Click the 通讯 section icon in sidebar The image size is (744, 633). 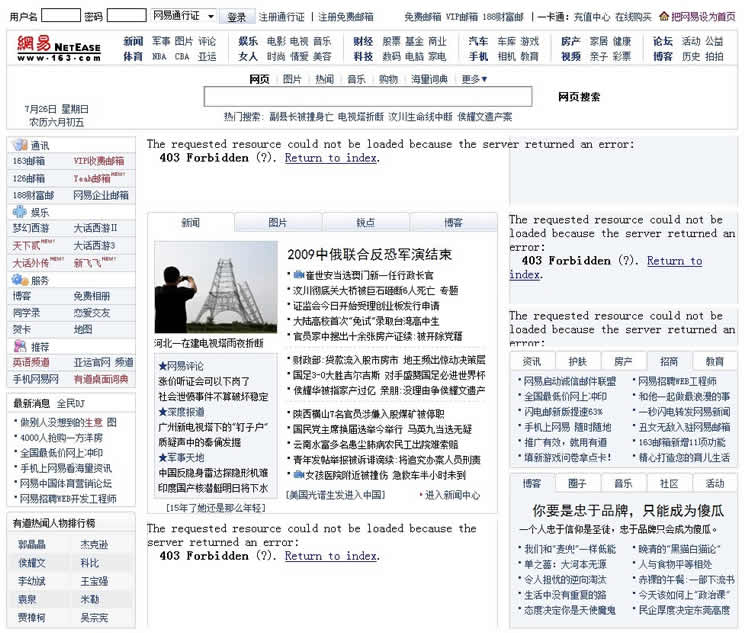[x=20, y=145]
